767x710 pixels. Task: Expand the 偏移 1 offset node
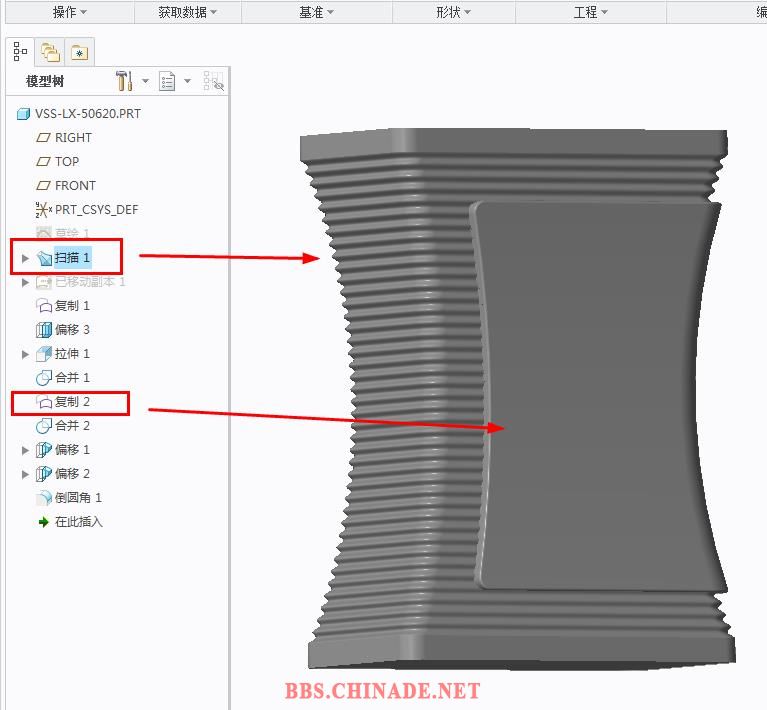coord(25,450)
